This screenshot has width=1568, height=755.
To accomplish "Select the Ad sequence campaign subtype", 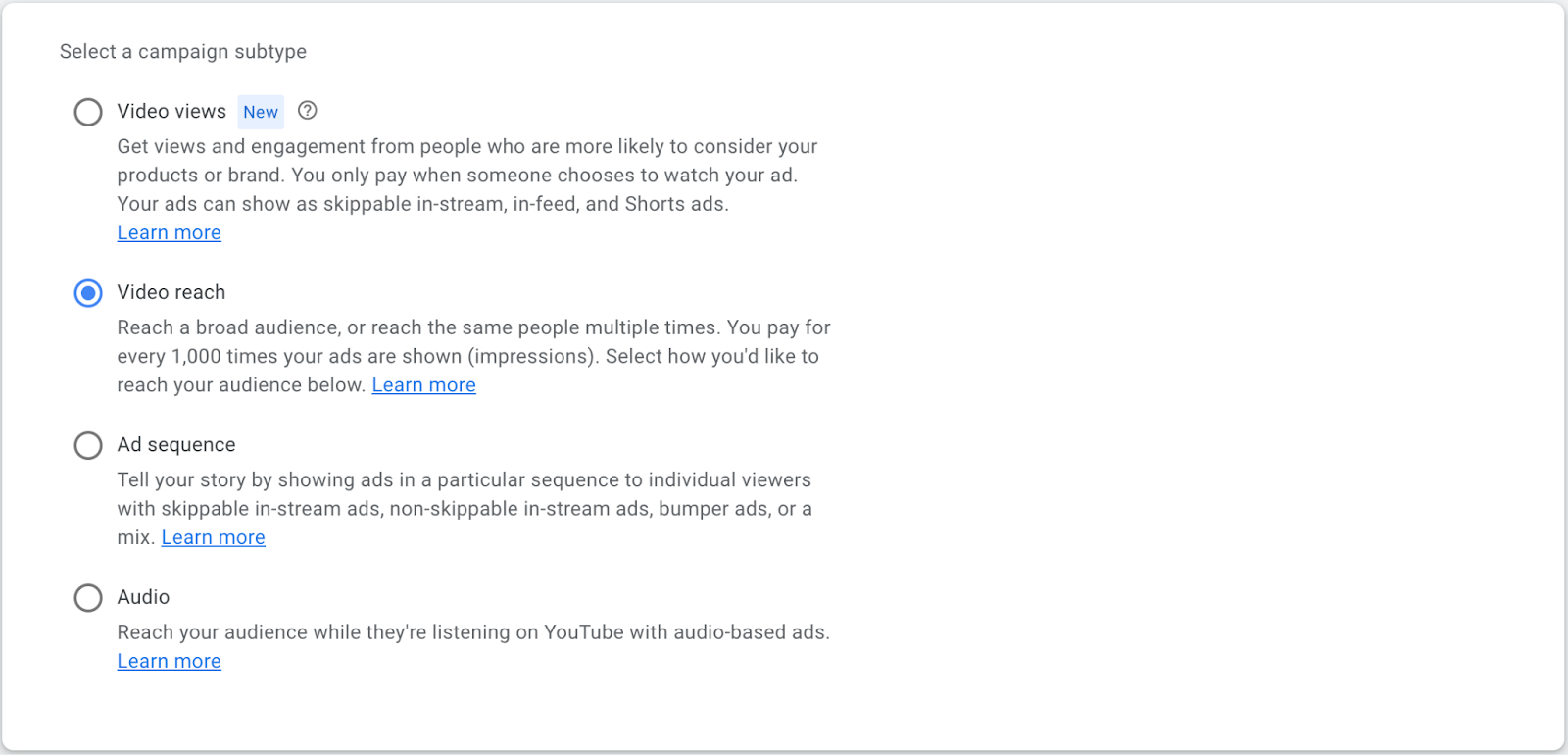I will pos(88,445).
